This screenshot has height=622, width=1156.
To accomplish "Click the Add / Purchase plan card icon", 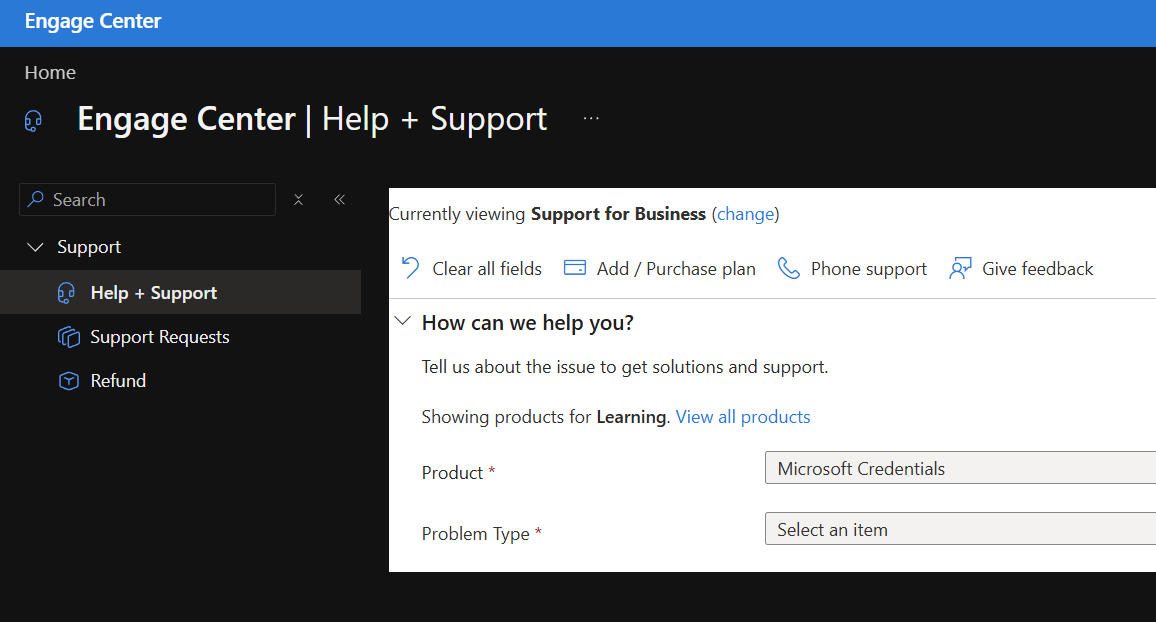I will pyautogui.click(x=574, y=268).
